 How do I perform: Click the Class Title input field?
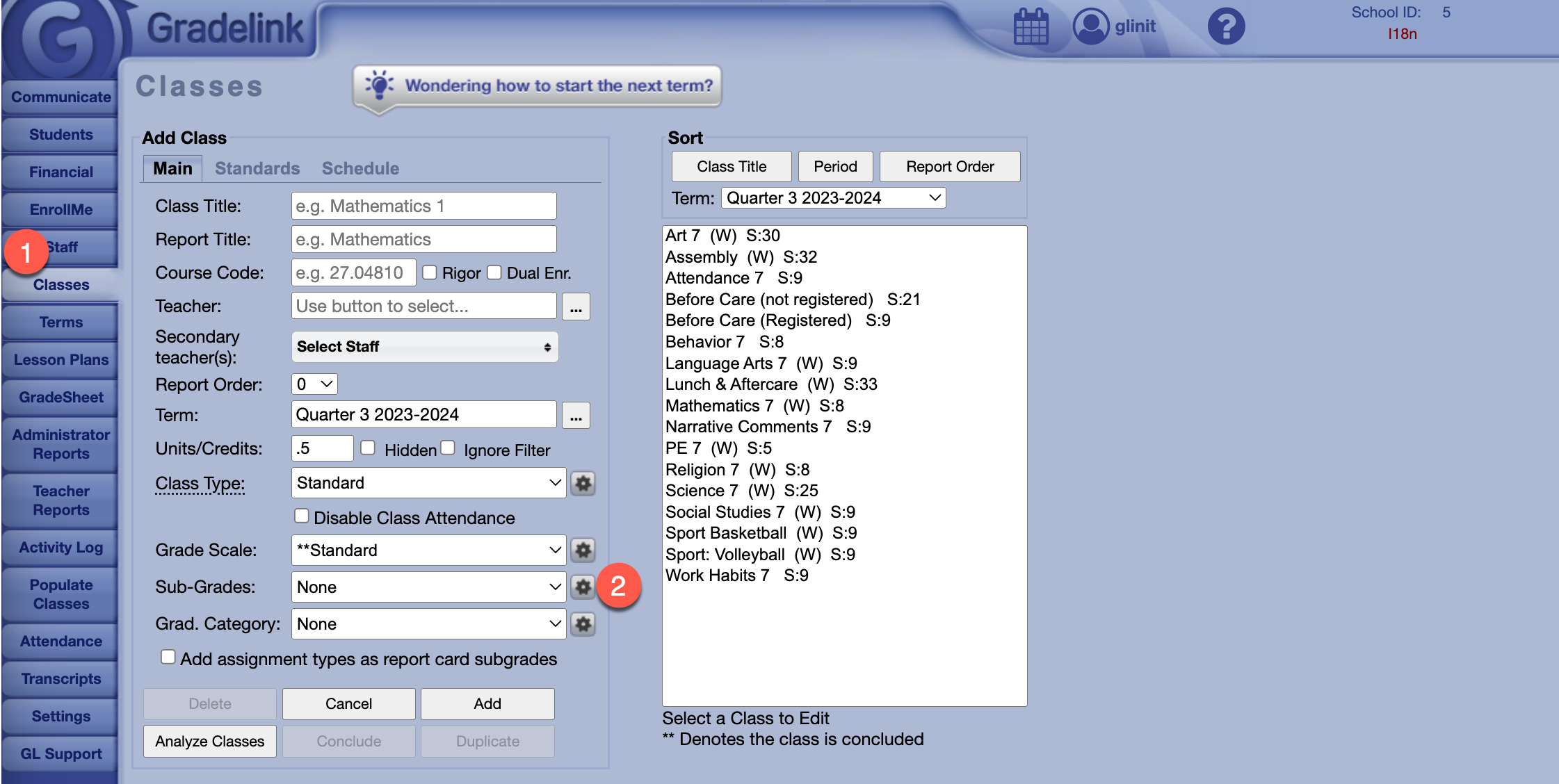[423, 206]
